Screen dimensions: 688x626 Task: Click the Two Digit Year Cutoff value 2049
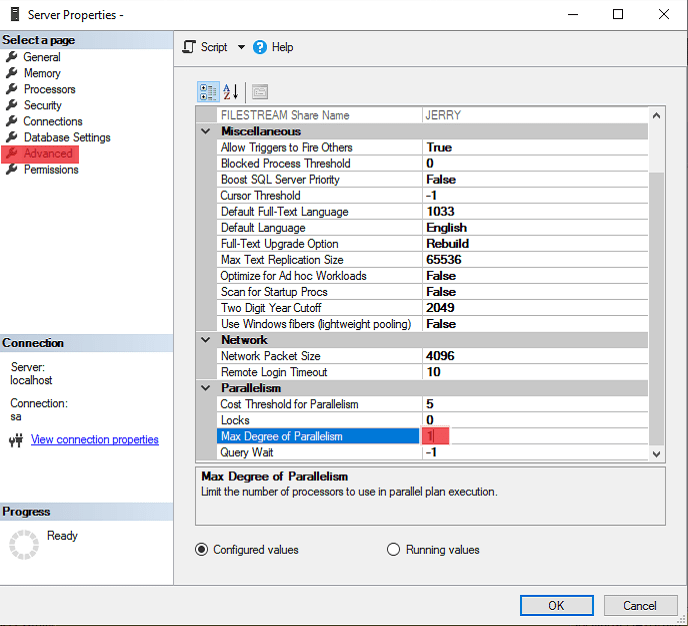(441, 308)
